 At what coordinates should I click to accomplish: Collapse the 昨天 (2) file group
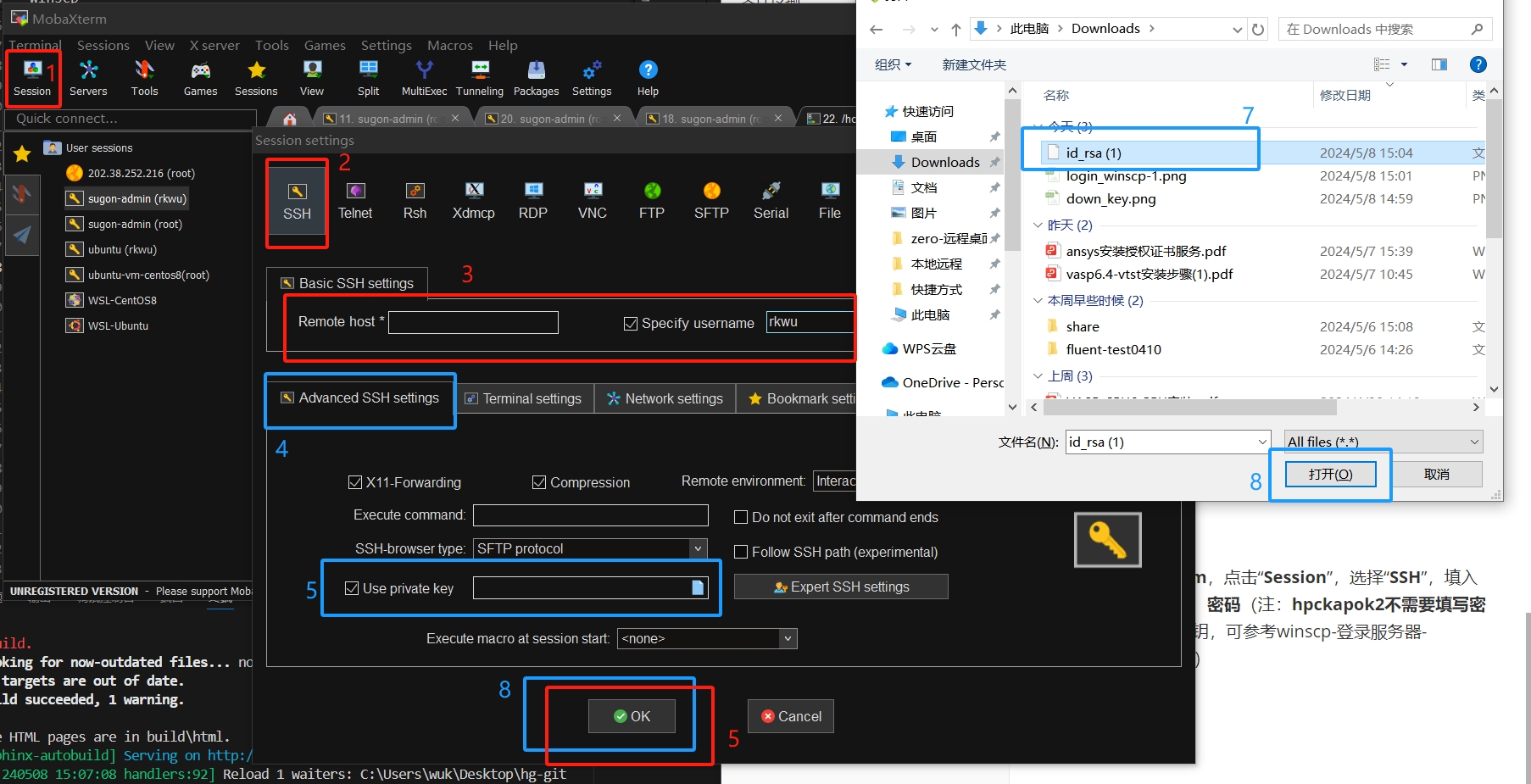1038,225
